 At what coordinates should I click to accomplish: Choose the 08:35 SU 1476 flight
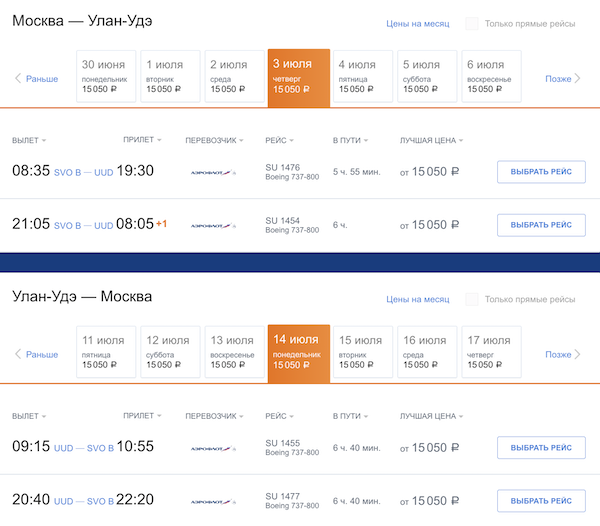541,172
